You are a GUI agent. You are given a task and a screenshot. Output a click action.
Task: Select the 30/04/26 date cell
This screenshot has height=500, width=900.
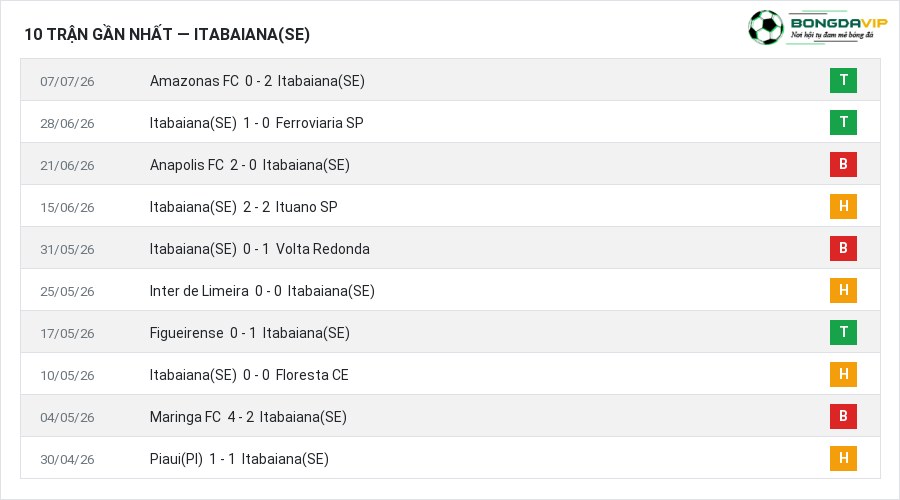point(67,459)
